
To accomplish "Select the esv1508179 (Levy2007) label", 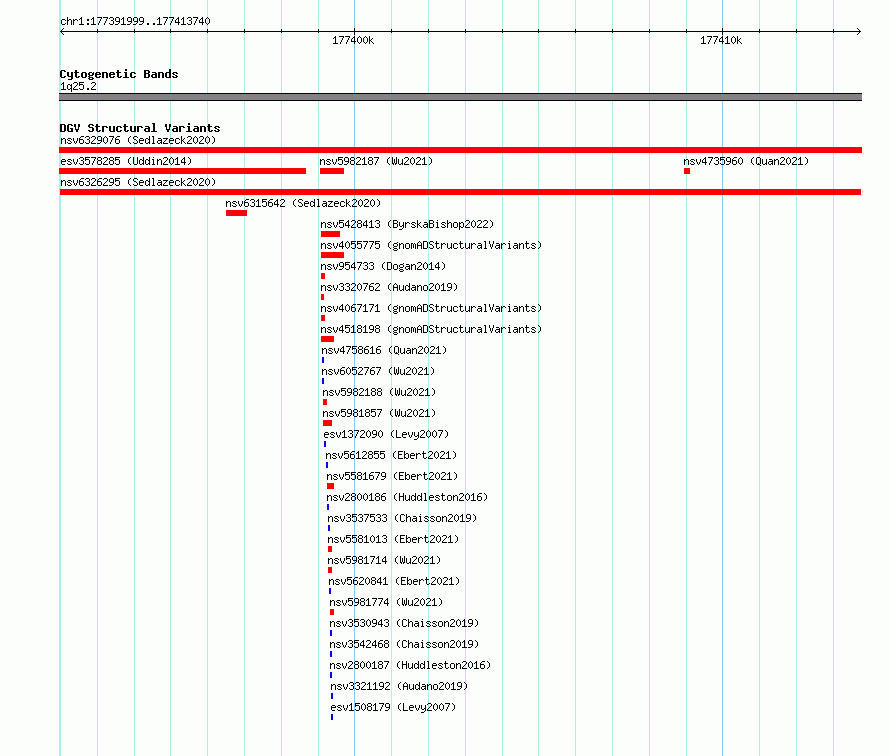I will [x=393, y=707].
